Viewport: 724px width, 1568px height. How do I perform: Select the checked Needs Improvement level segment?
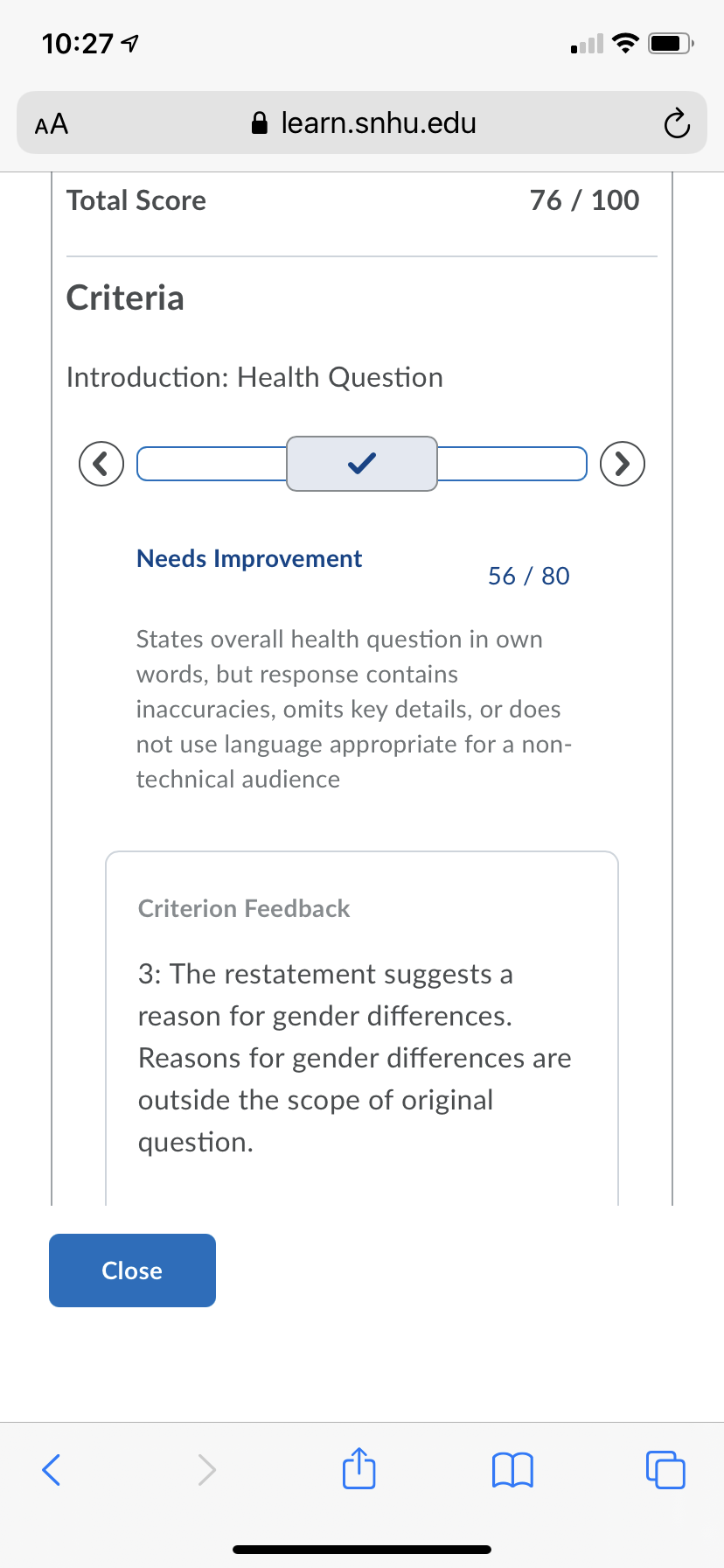(362, 464)
